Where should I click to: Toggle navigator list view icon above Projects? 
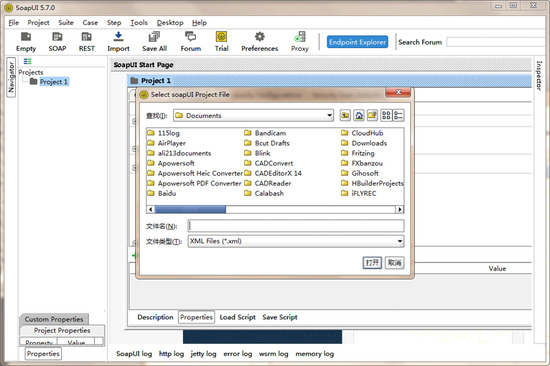pos(27,61)
